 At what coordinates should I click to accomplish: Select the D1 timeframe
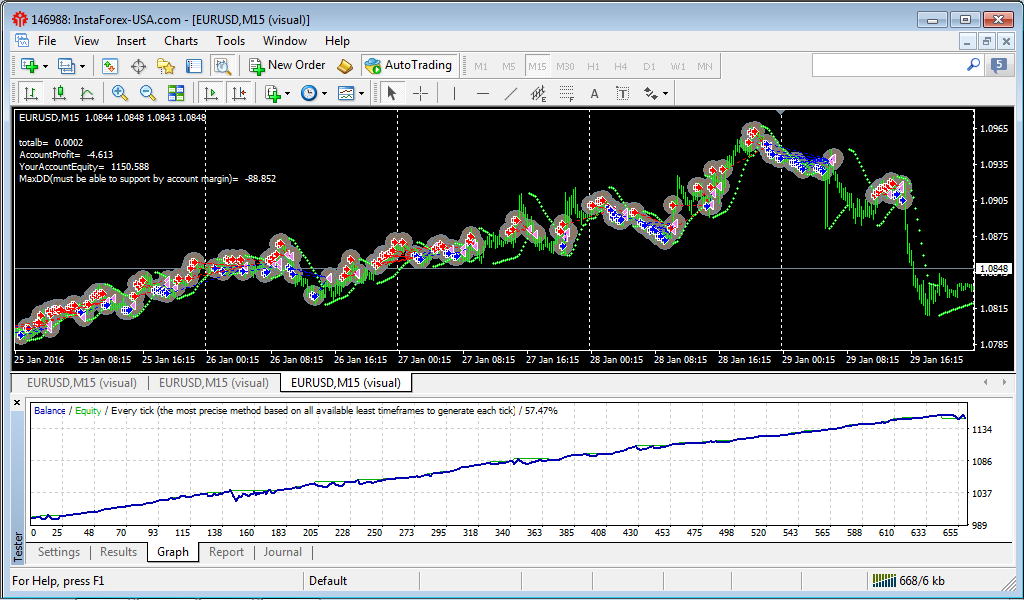click(x=649, y=66)
